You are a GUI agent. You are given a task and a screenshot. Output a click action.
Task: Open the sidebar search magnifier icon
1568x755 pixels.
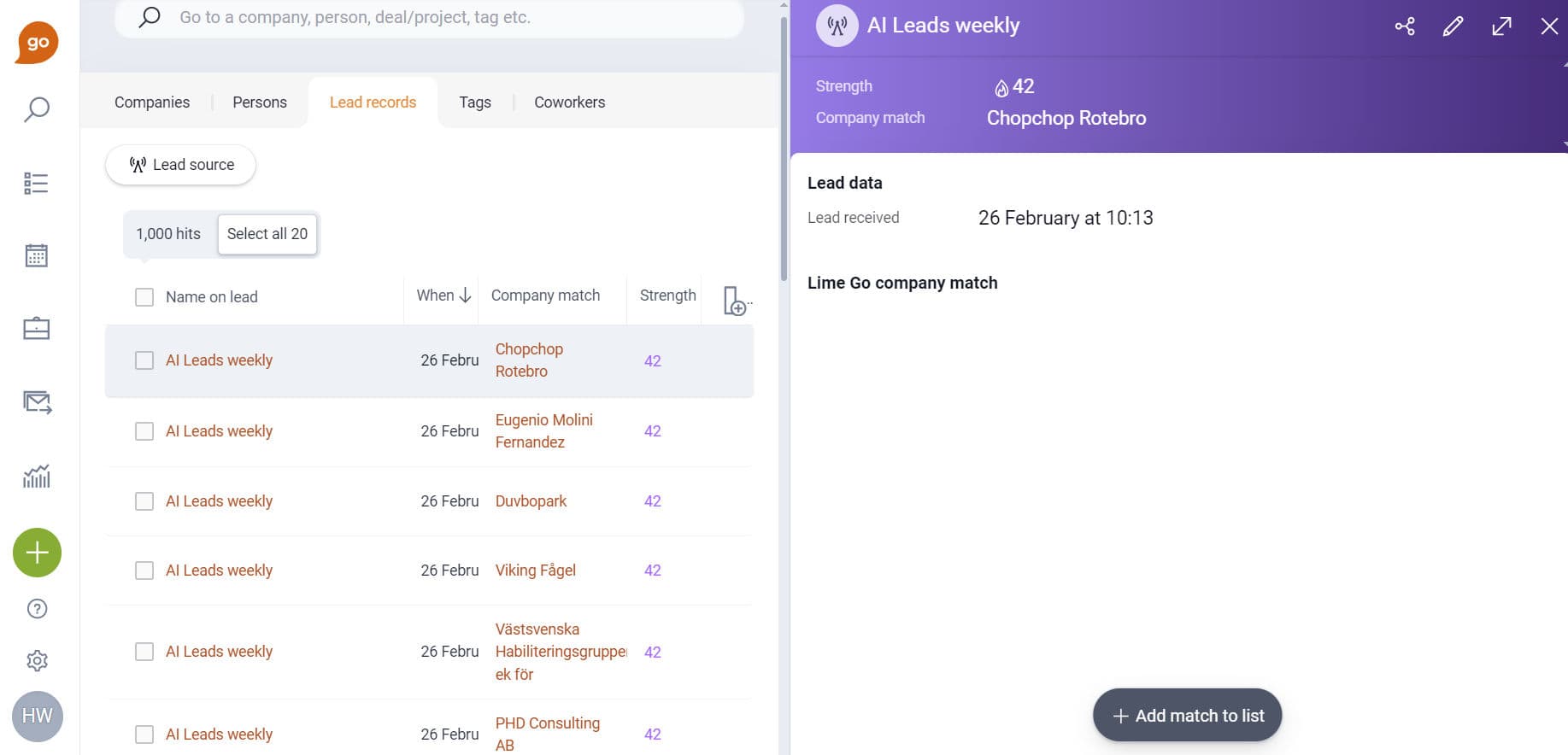click(x=37, y=109)
